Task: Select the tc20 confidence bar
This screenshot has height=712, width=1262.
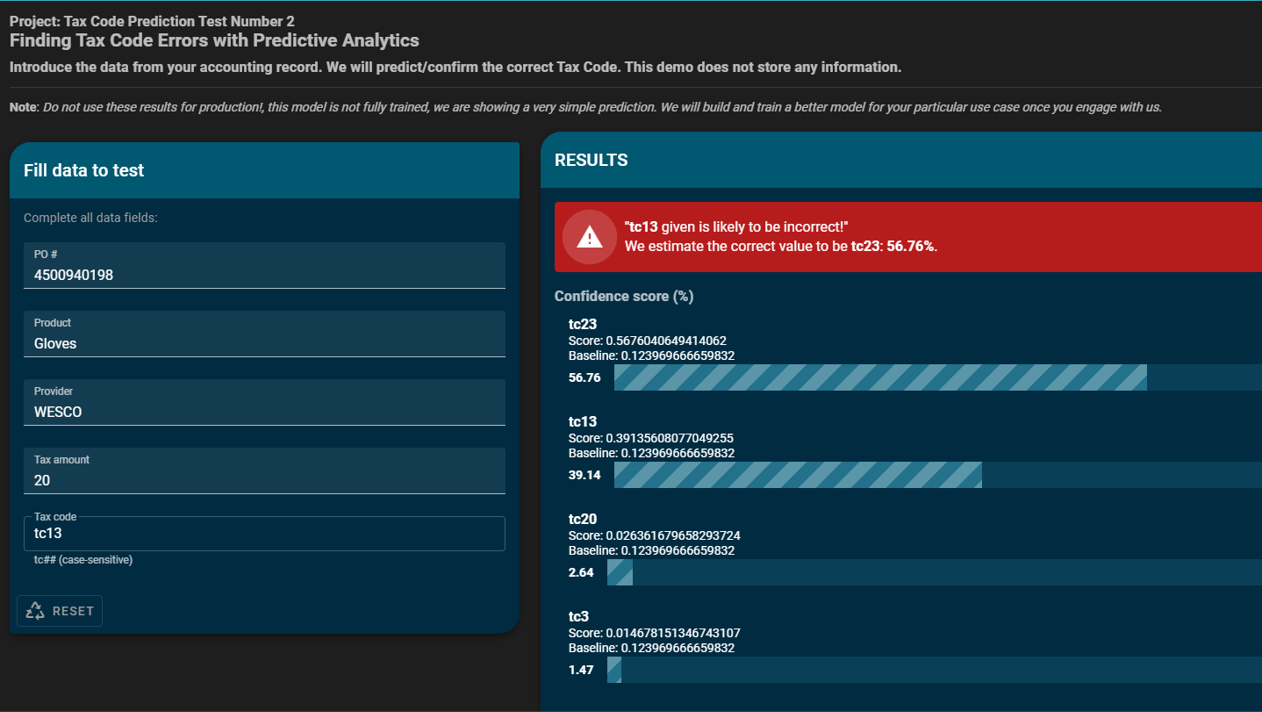Action: tap(620, 572)
